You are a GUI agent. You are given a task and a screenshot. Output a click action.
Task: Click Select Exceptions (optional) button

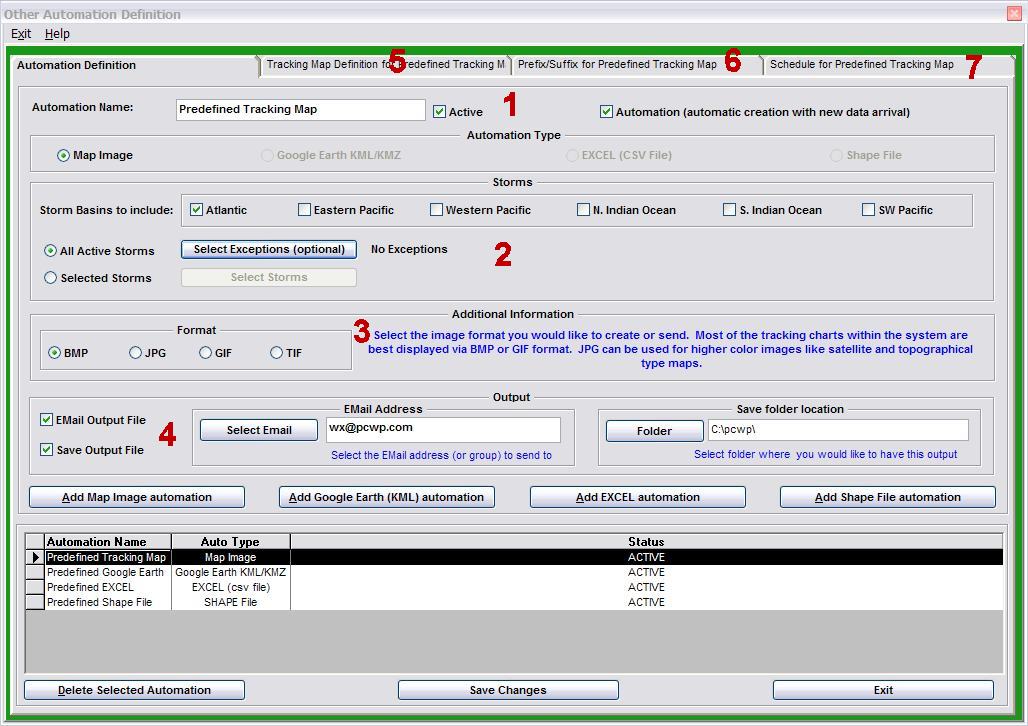pyautogui.click(x=268, y=249)
